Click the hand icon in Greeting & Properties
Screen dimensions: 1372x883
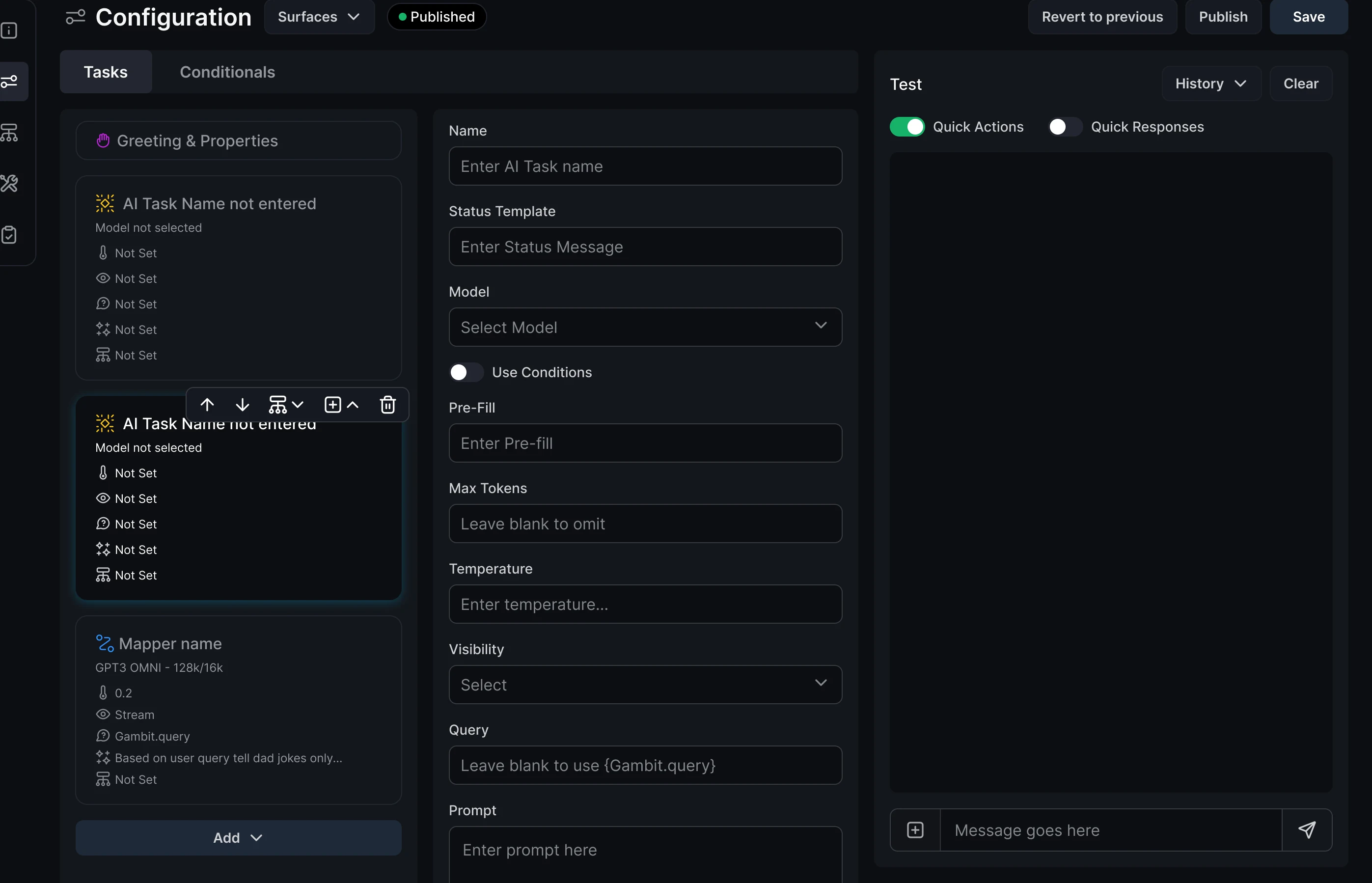click(x=103, y=140)
